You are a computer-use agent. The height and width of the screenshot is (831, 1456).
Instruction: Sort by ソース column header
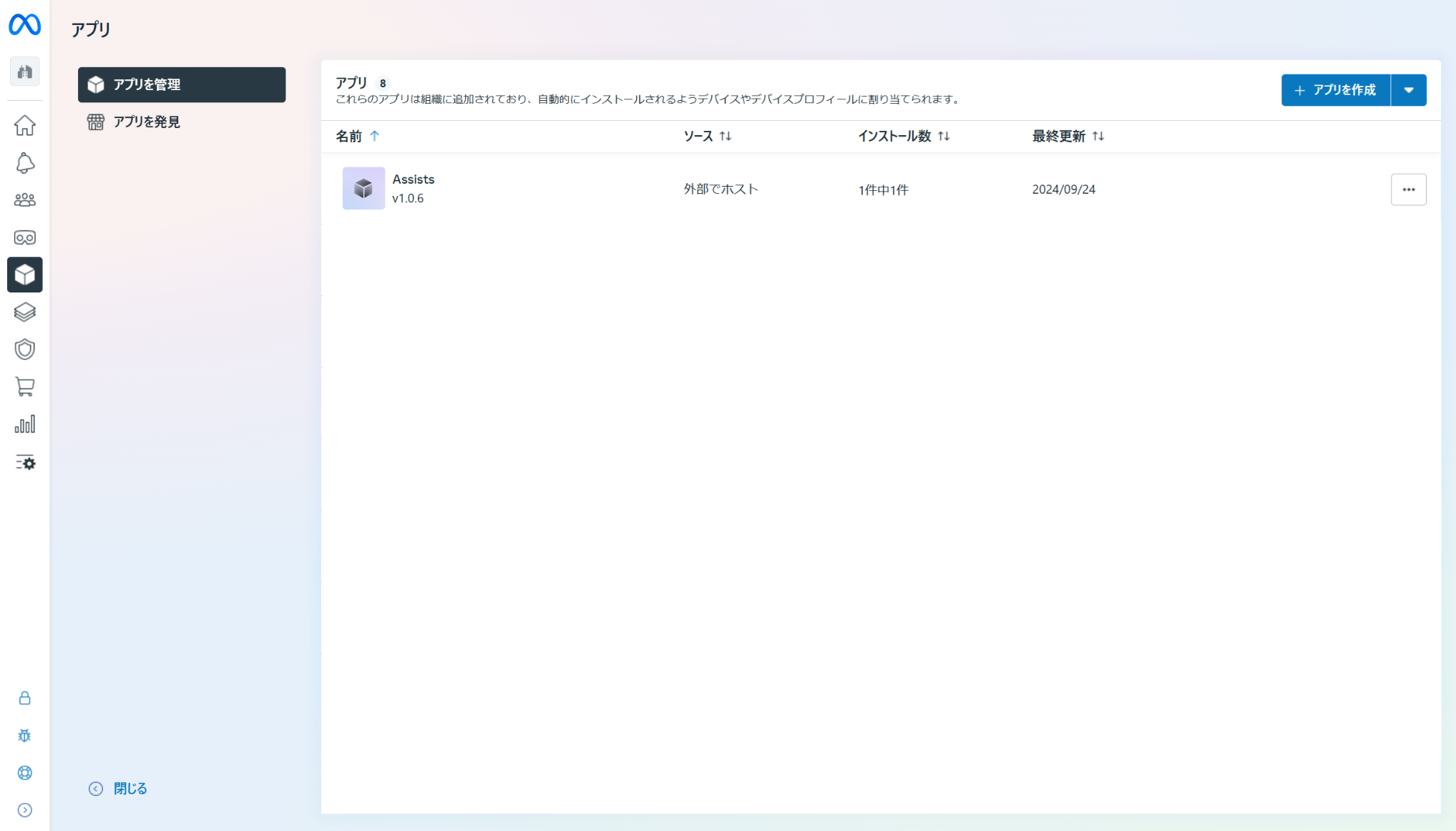click(707, 136)
